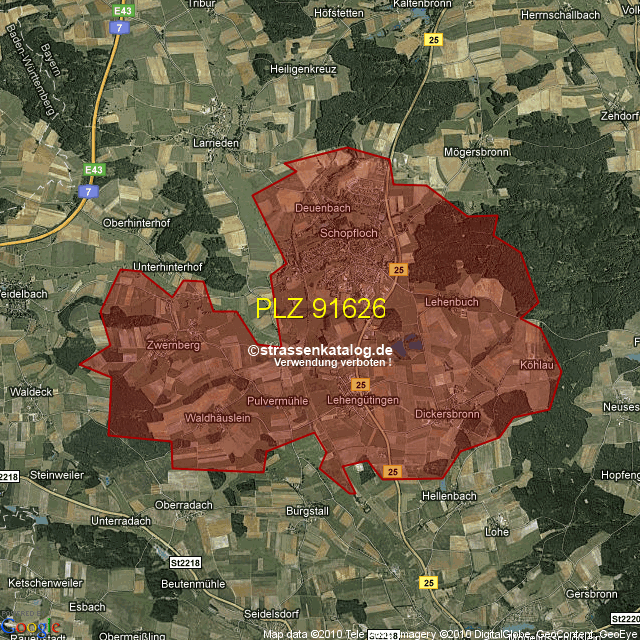Click the Google logo in the corner
The image size is (640, 640).
click(30, 626)
